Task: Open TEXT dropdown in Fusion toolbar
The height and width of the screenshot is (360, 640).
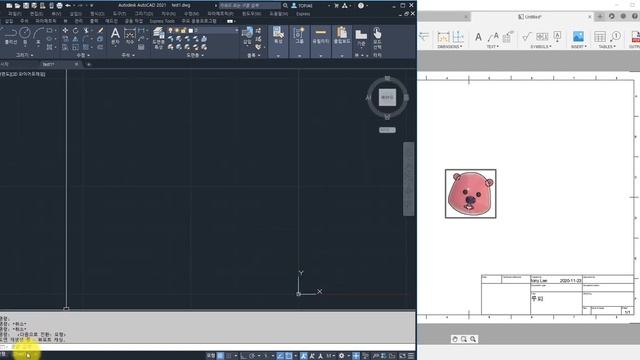Action: (492, 47)
